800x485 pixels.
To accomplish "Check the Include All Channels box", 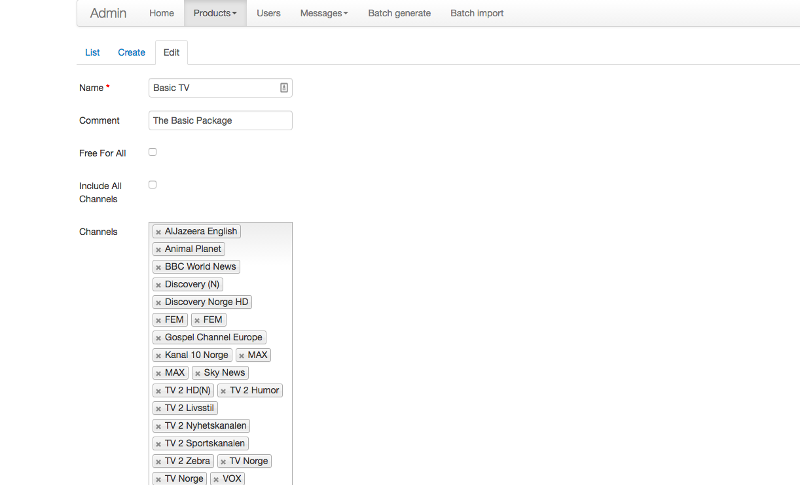I will tap(153, 185).
